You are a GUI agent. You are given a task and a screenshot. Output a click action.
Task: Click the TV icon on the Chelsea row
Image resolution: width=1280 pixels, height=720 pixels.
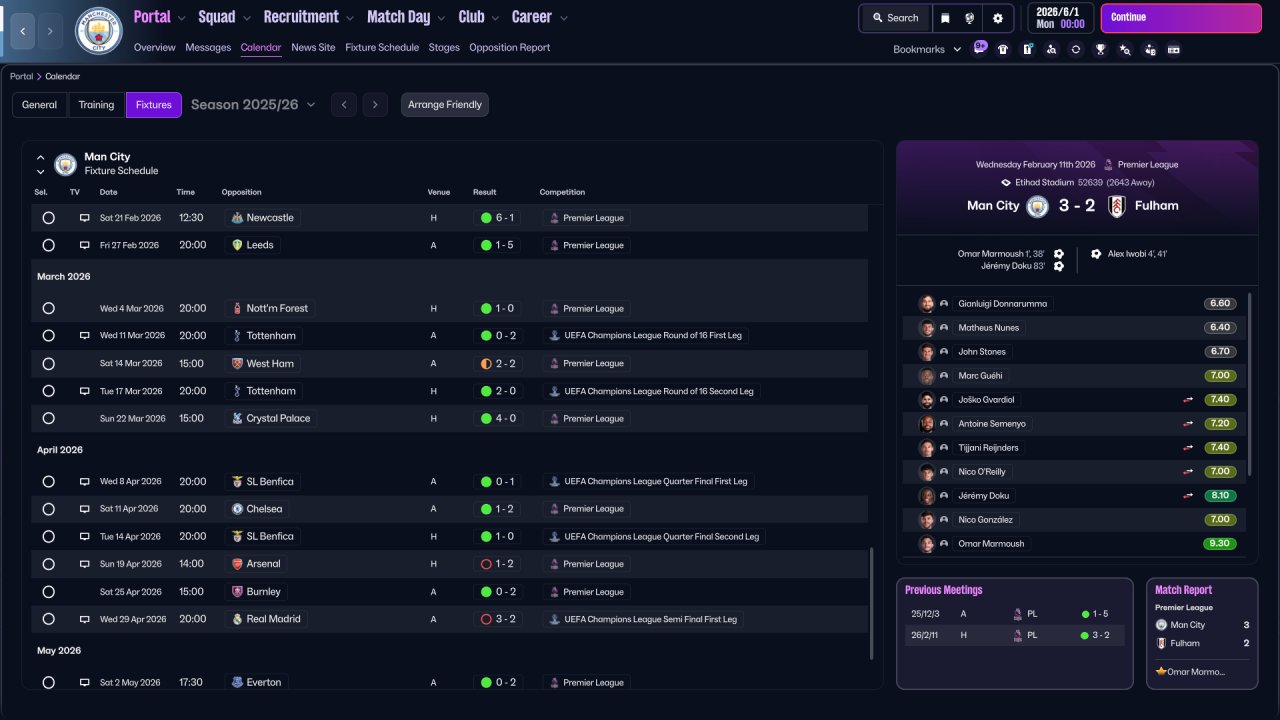click(x=85, y=509)
